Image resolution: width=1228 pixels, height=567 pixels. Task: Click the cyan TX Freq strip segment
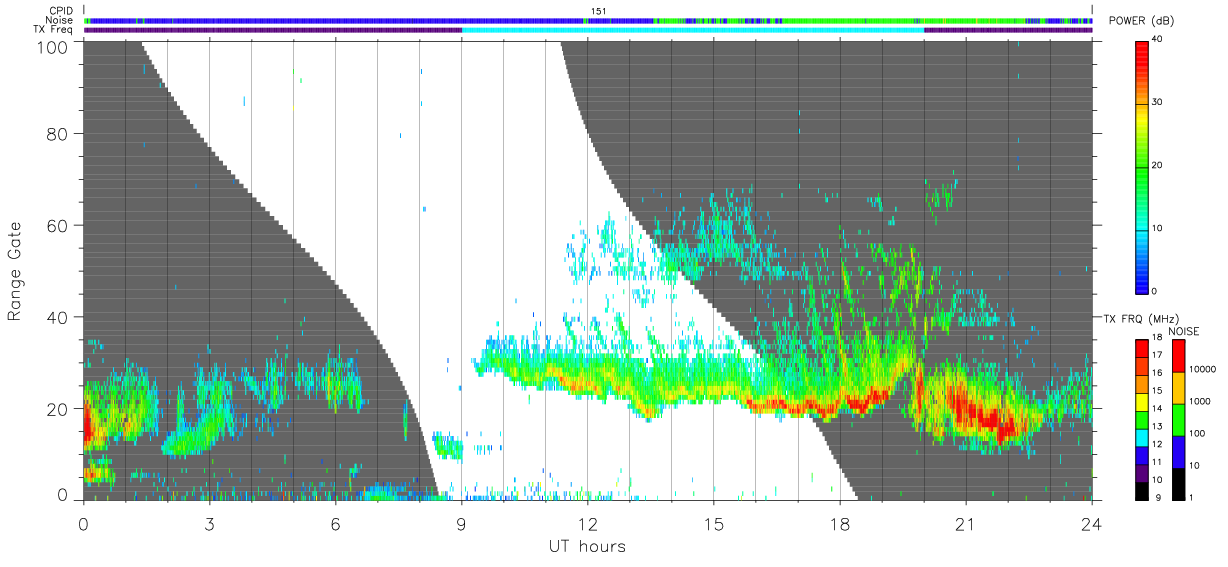tap(693, 30)
